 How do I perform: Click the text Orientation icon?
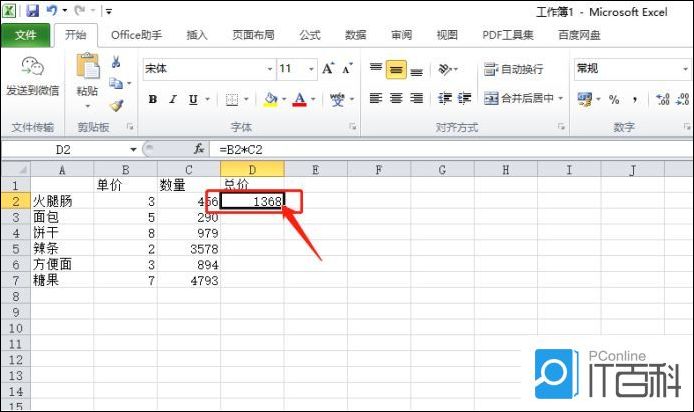[x=444, y=69]
